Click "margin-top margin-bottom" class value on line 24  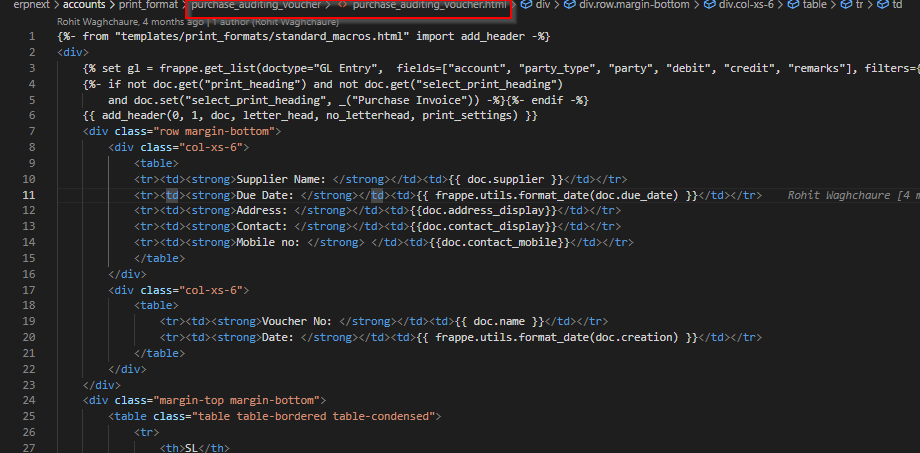tap(236, 401)
